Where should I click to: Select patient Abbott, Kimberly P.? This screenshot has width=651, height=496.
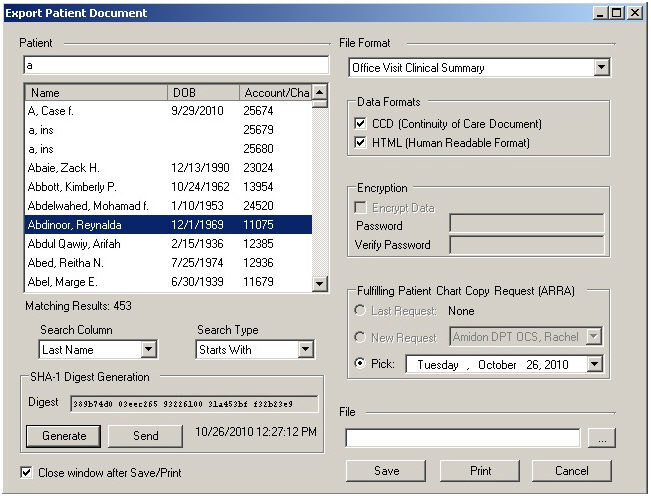point(168,187)
